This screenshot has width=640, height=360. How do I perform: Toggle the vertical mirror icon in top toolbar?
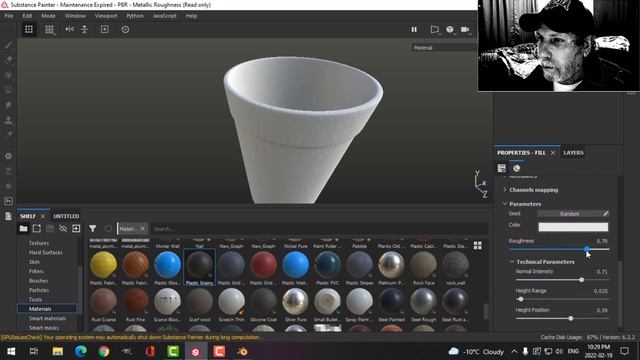point(84,29)
